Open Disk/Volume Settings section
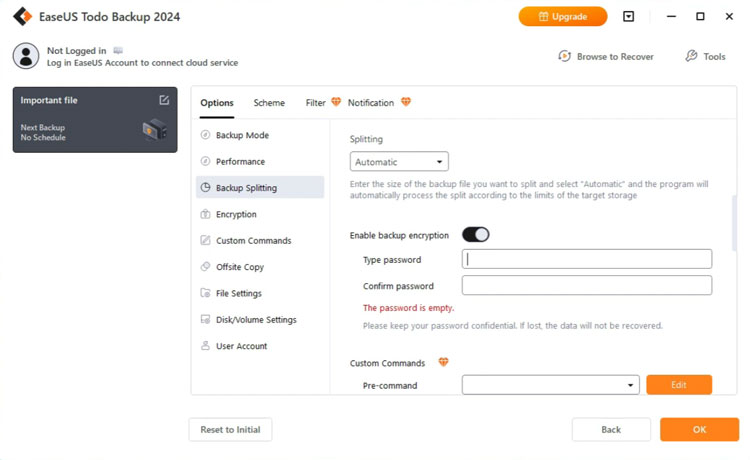Image resolution: width=750 pixels, height=460 pixels. coord(260,319)
